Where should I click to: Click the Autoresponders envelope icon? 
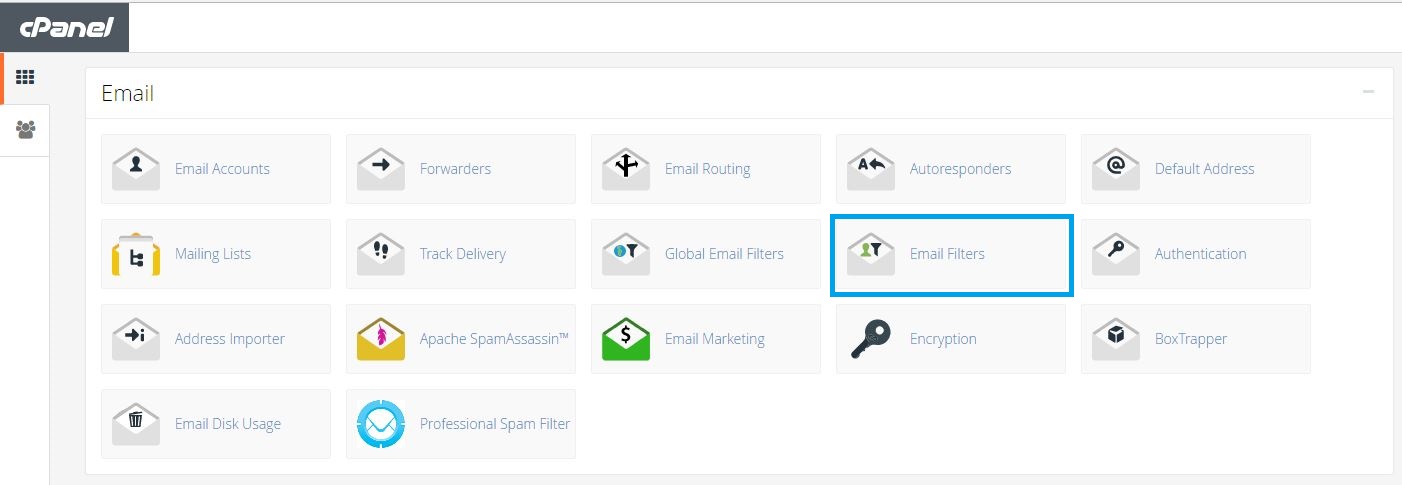coord(871,169)
